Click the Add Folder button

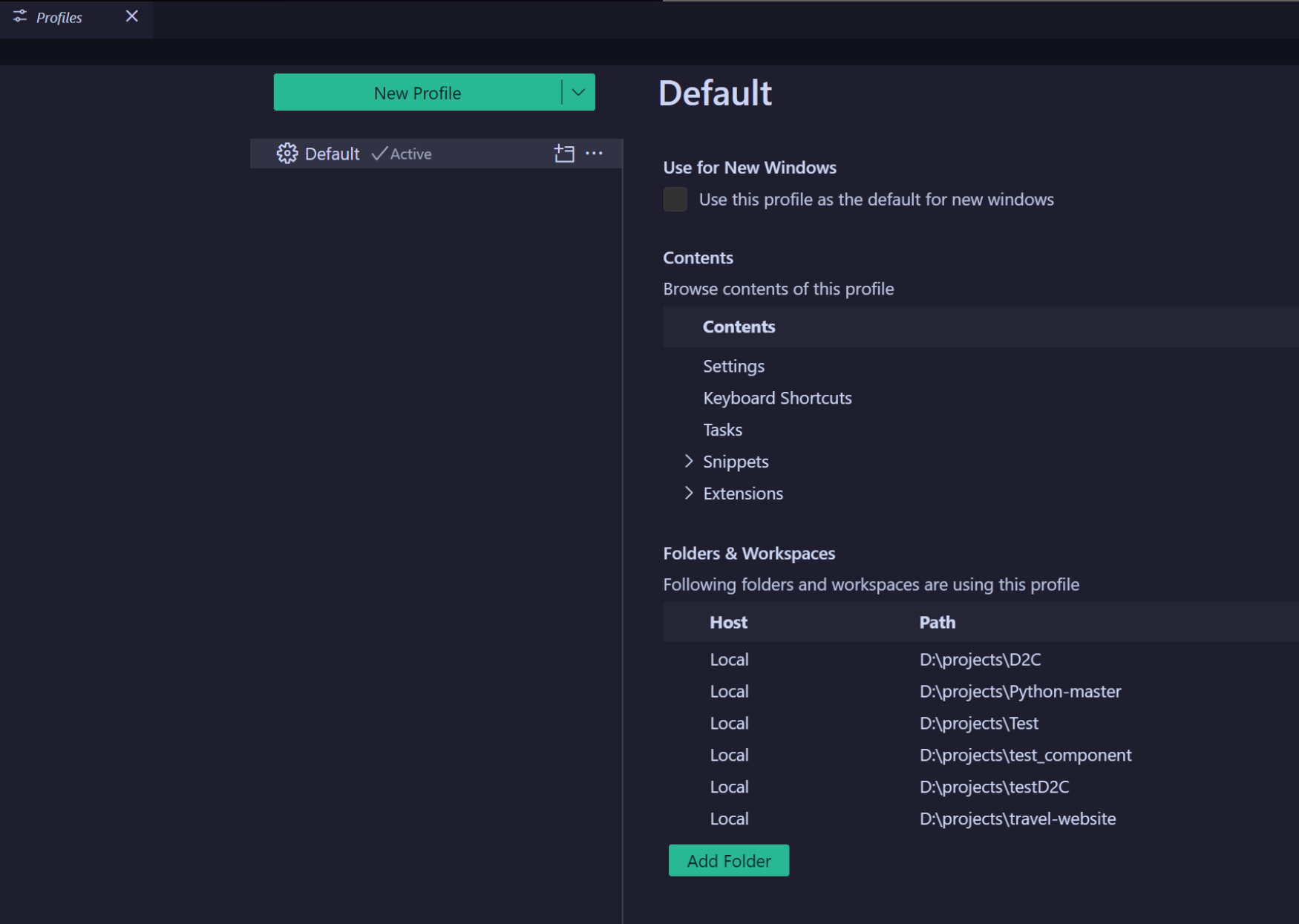[728, 860]
